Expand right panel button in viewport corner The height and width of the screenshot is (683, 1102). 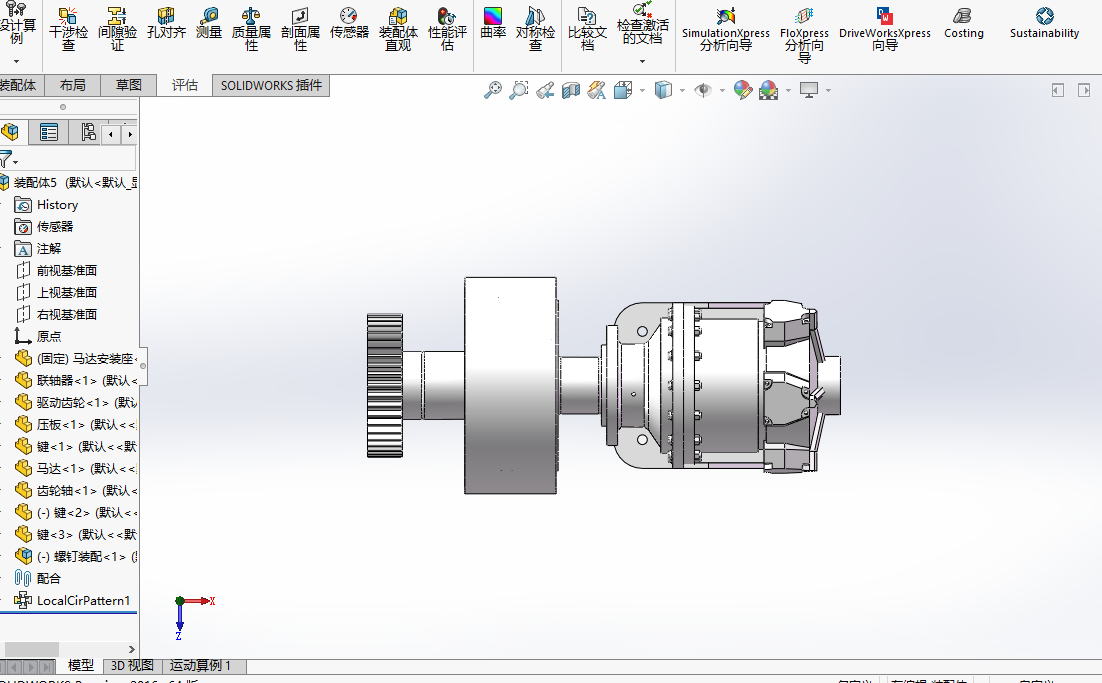coord(1084,90)
